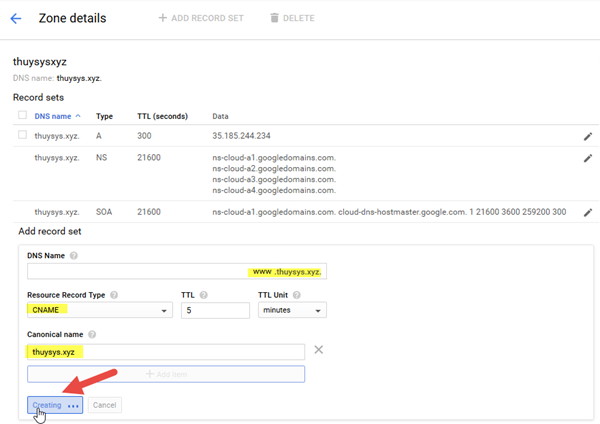The width and height of the screenshot is (600, 424).
Task: Click the Add item button
Action: (x=166, y=374)
